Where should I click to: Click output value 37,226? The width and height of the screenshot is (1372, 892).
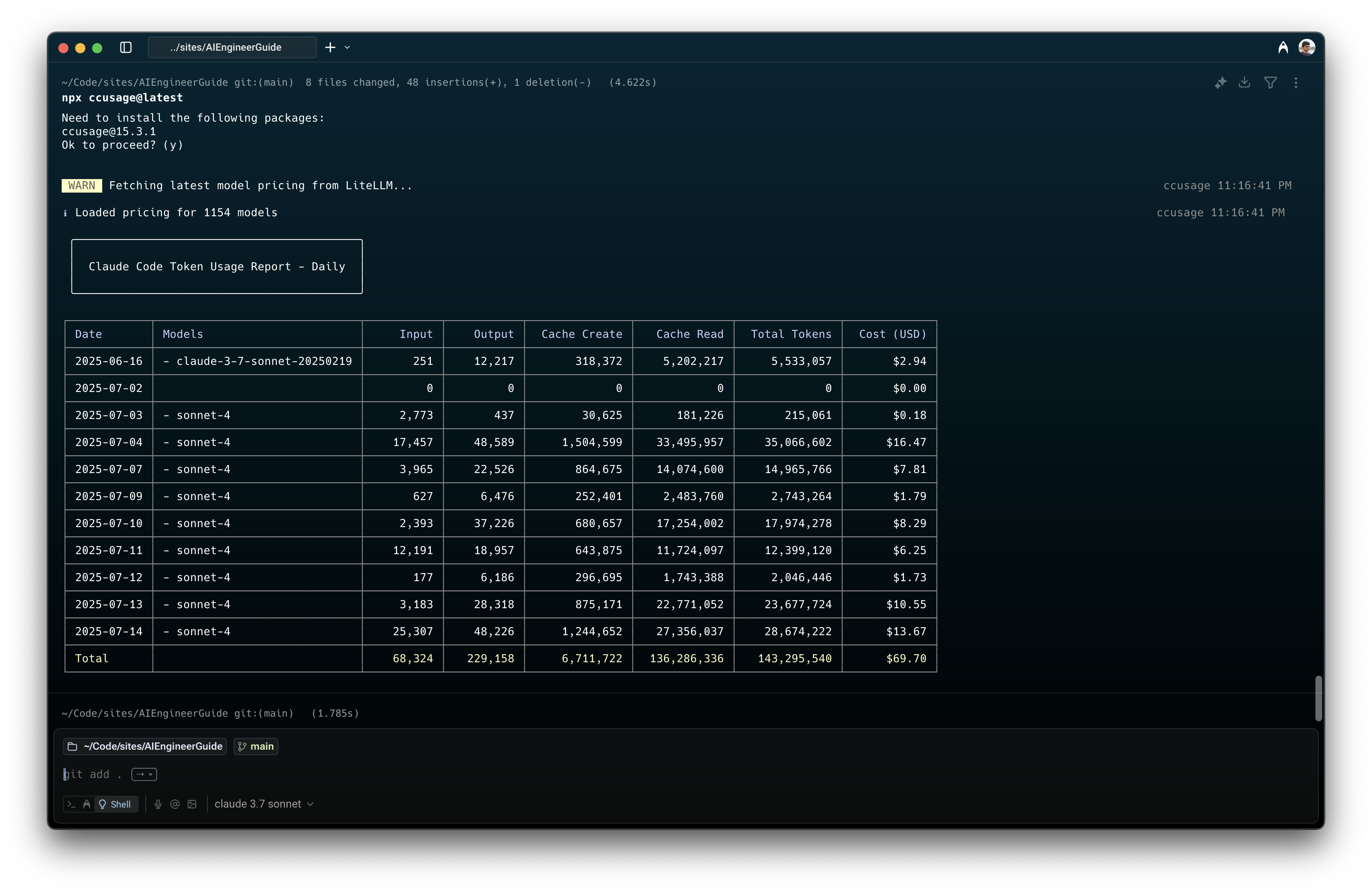(x=494, y=524)
